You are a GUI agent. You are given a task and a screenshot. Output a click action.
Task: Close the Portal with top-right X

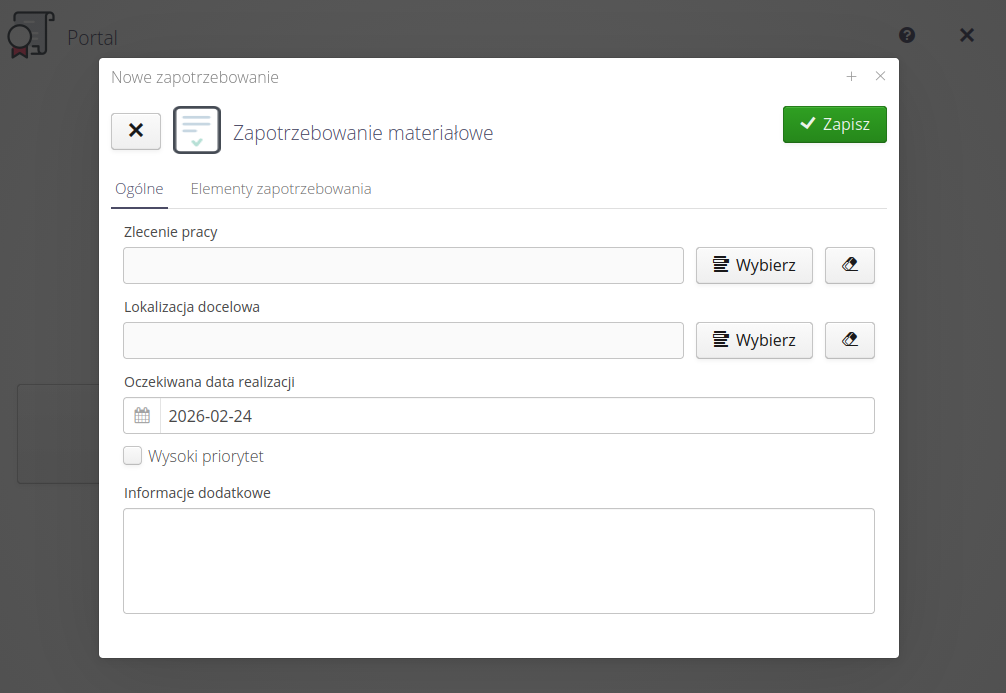967,35
